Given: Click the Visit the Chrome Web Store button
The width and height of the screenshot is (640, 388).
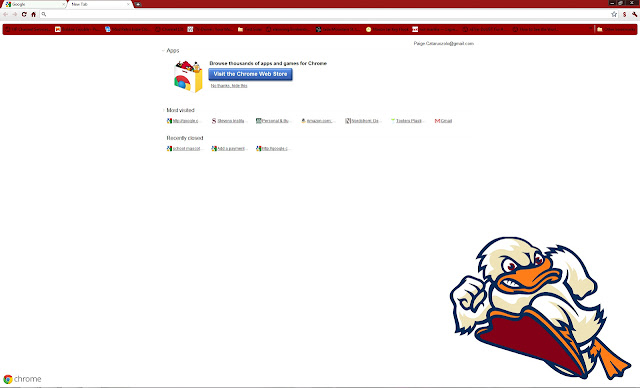Looking at the screenshot, I should tap(250, 74).
